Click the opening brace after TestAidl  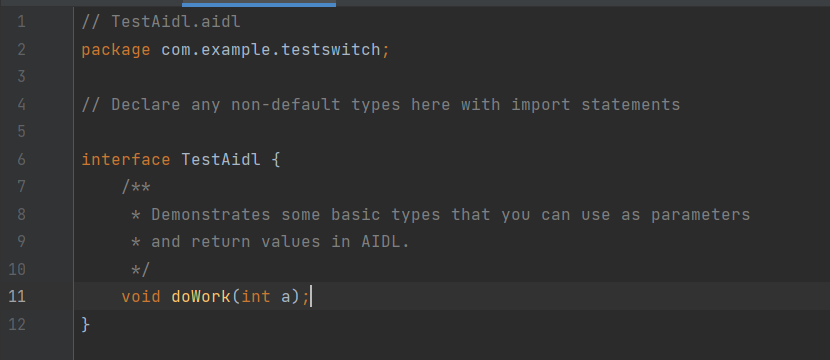pyautogui.click(x=276, y=160)
